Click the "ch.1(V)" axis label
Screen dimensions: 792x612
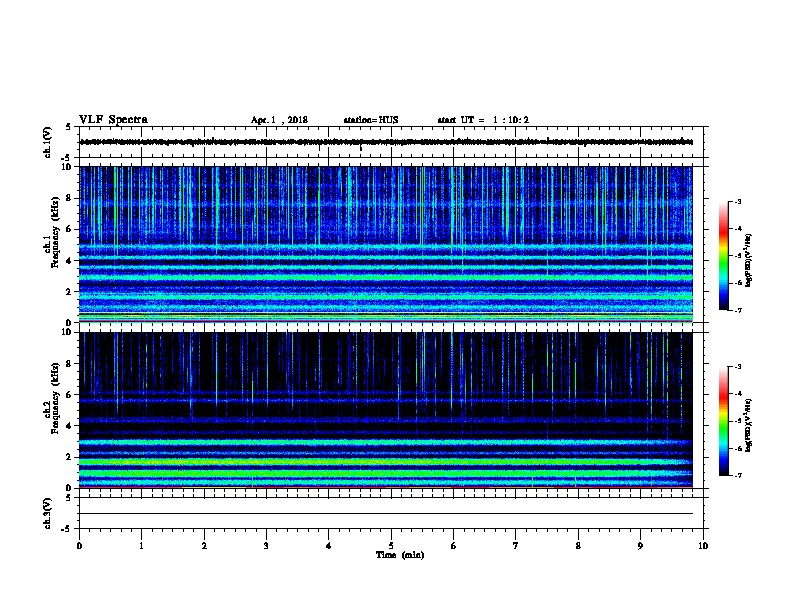tap(47, 142)
